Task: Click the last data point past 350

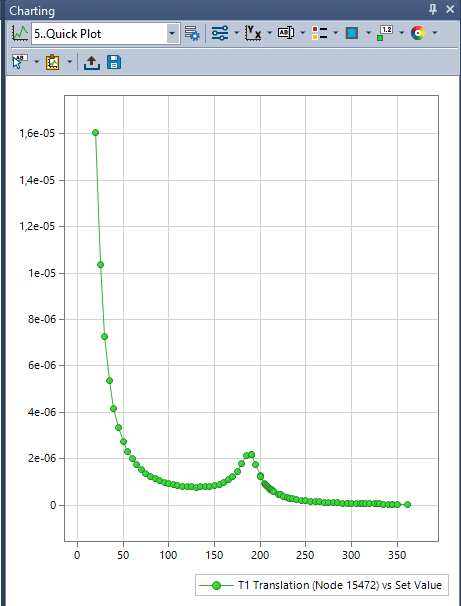Action: tap(407, 504)
